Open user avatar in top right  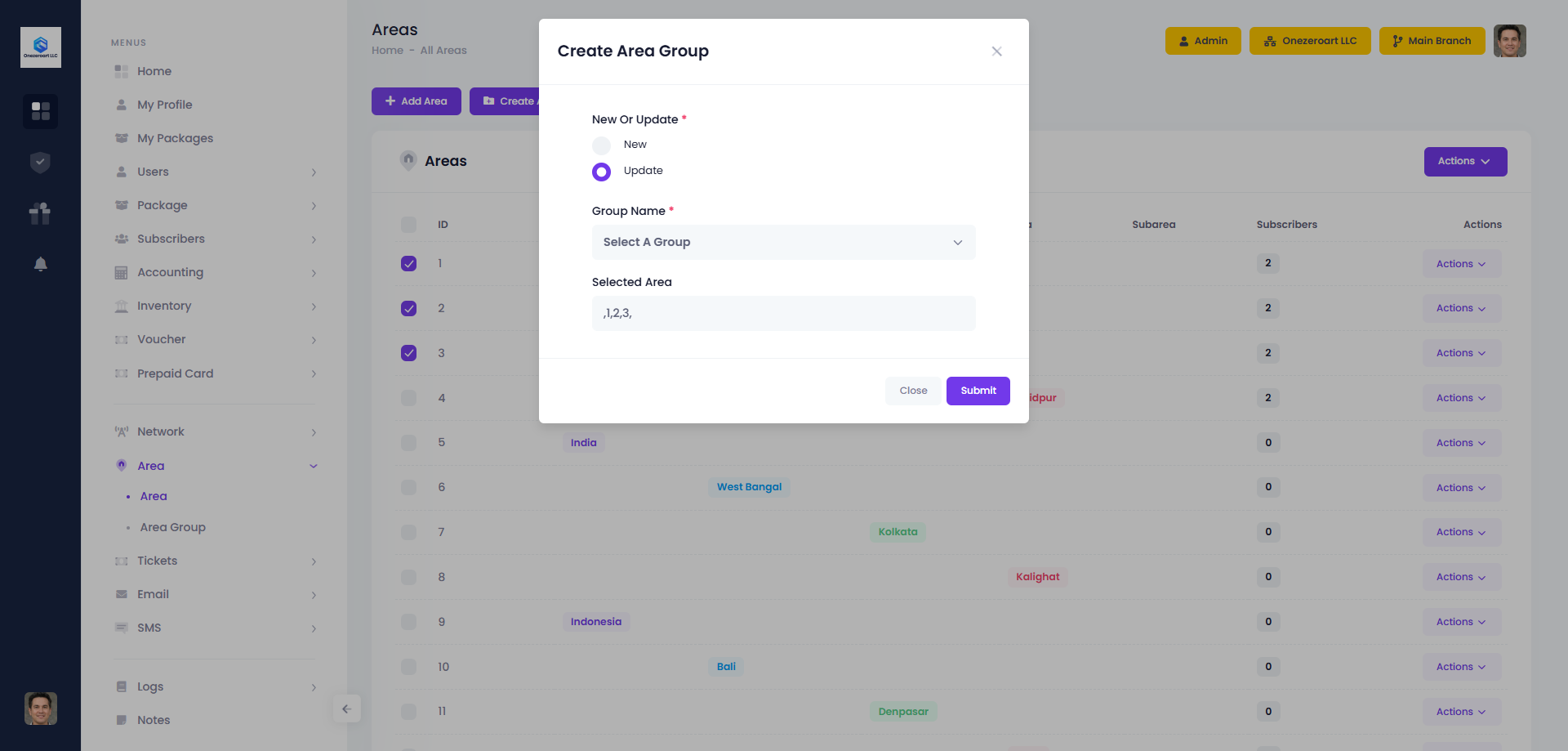click(x=1509, y=41)
